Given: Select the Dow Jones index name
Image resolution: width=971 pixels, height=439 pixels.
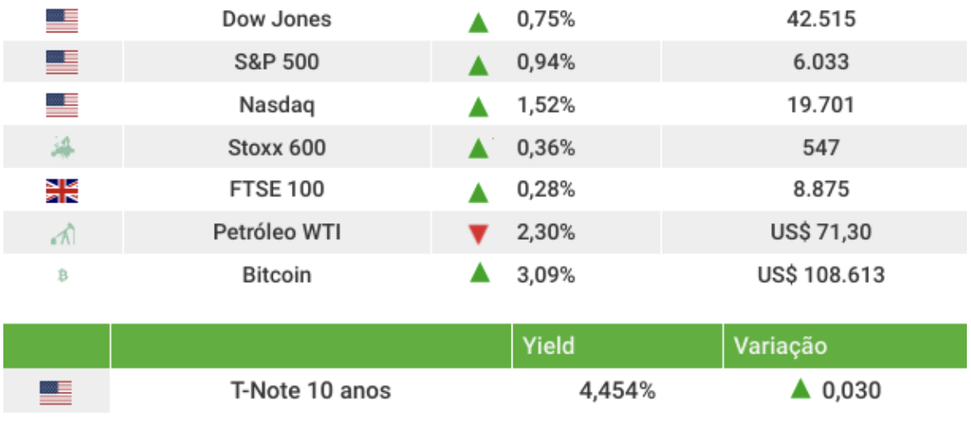Looking at the screenshot, I should coord(277,19).
